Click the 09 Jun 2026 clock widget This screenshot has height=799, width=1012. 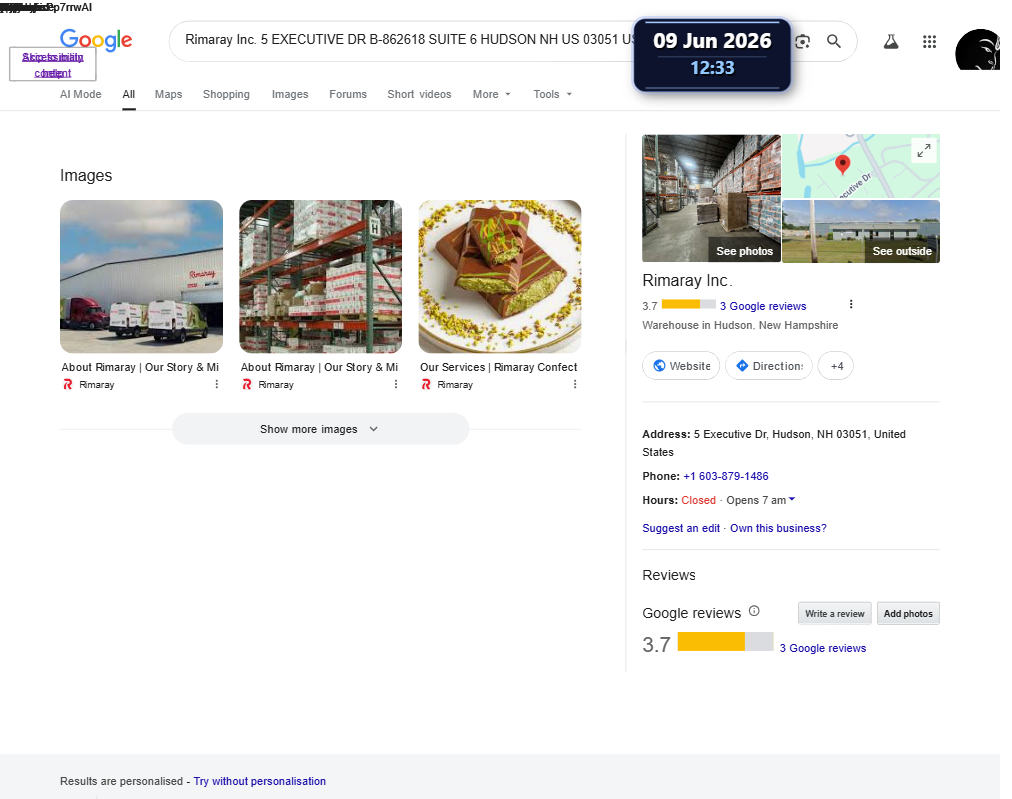pos(712,54)
